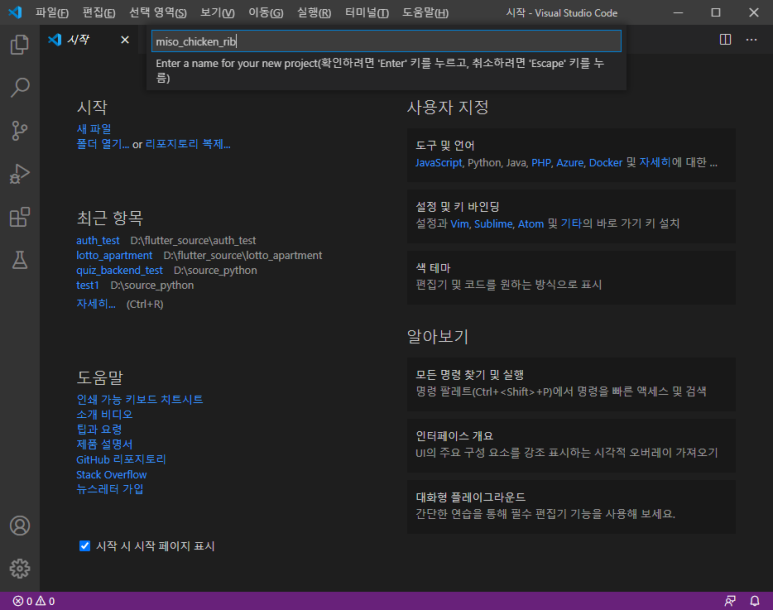Open the 팁과 요령 link
The height and width of the screenshot is (610, 773).
pyautogui.click(x=99, y=429)
